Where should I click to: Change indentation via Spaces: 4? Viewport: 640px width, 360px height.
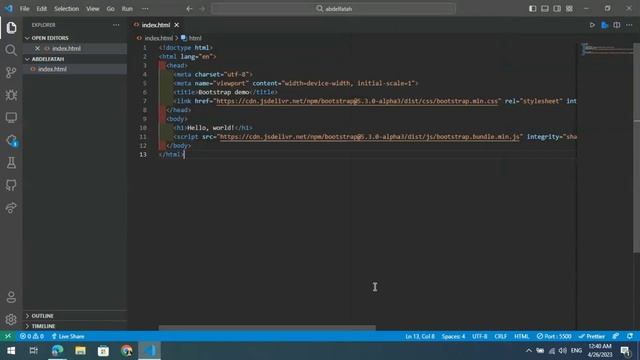pyautogui.click(x=453, y=336)
